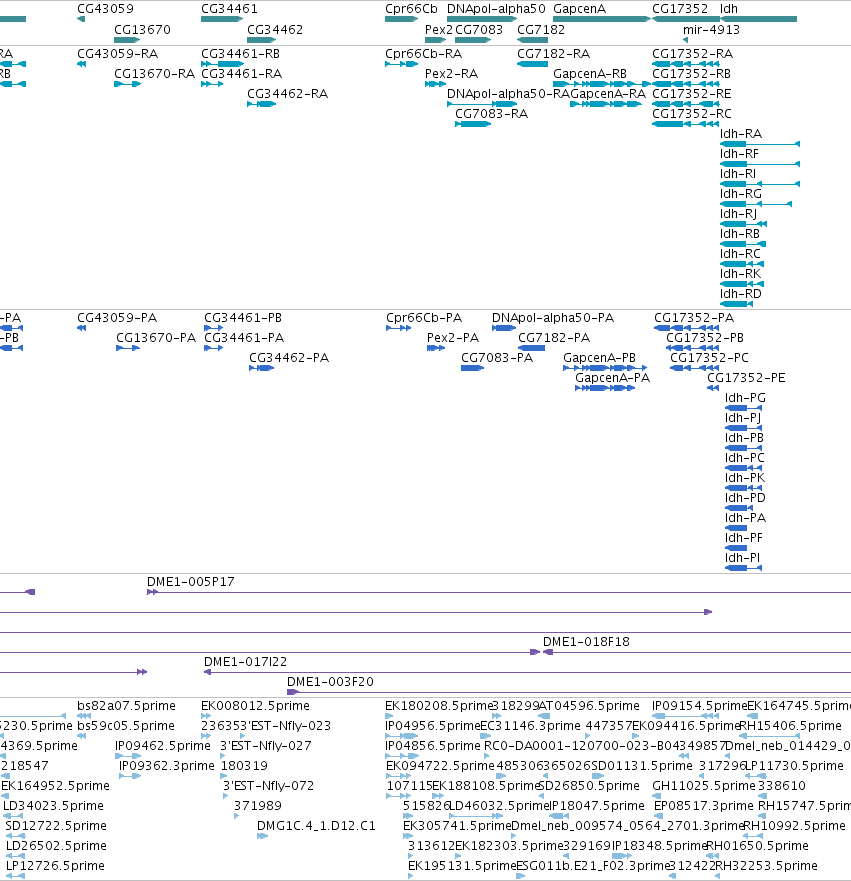Select the CG7182 gene label
Viewport: 851px width, 881px height.
pos(541,30)
